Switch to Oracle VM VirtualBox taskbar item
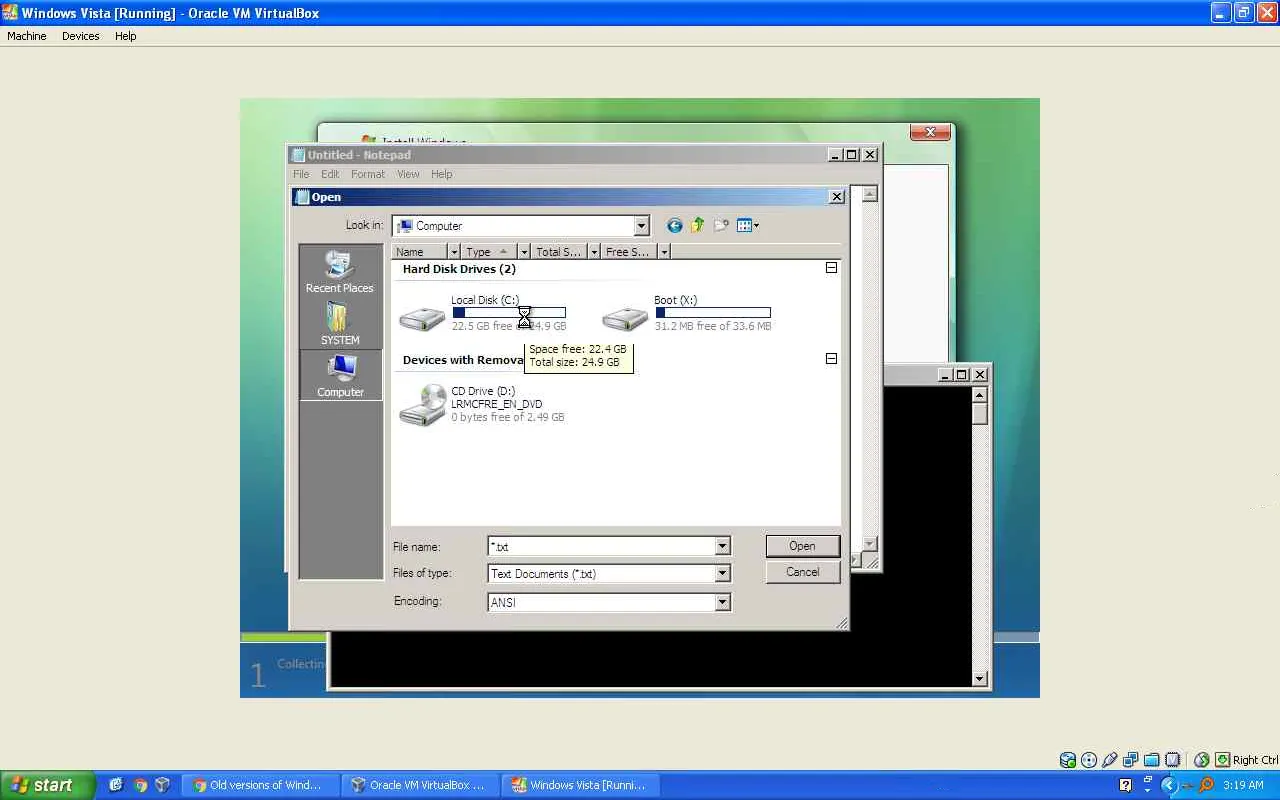Screen dimensions: 1280x800 421,785
